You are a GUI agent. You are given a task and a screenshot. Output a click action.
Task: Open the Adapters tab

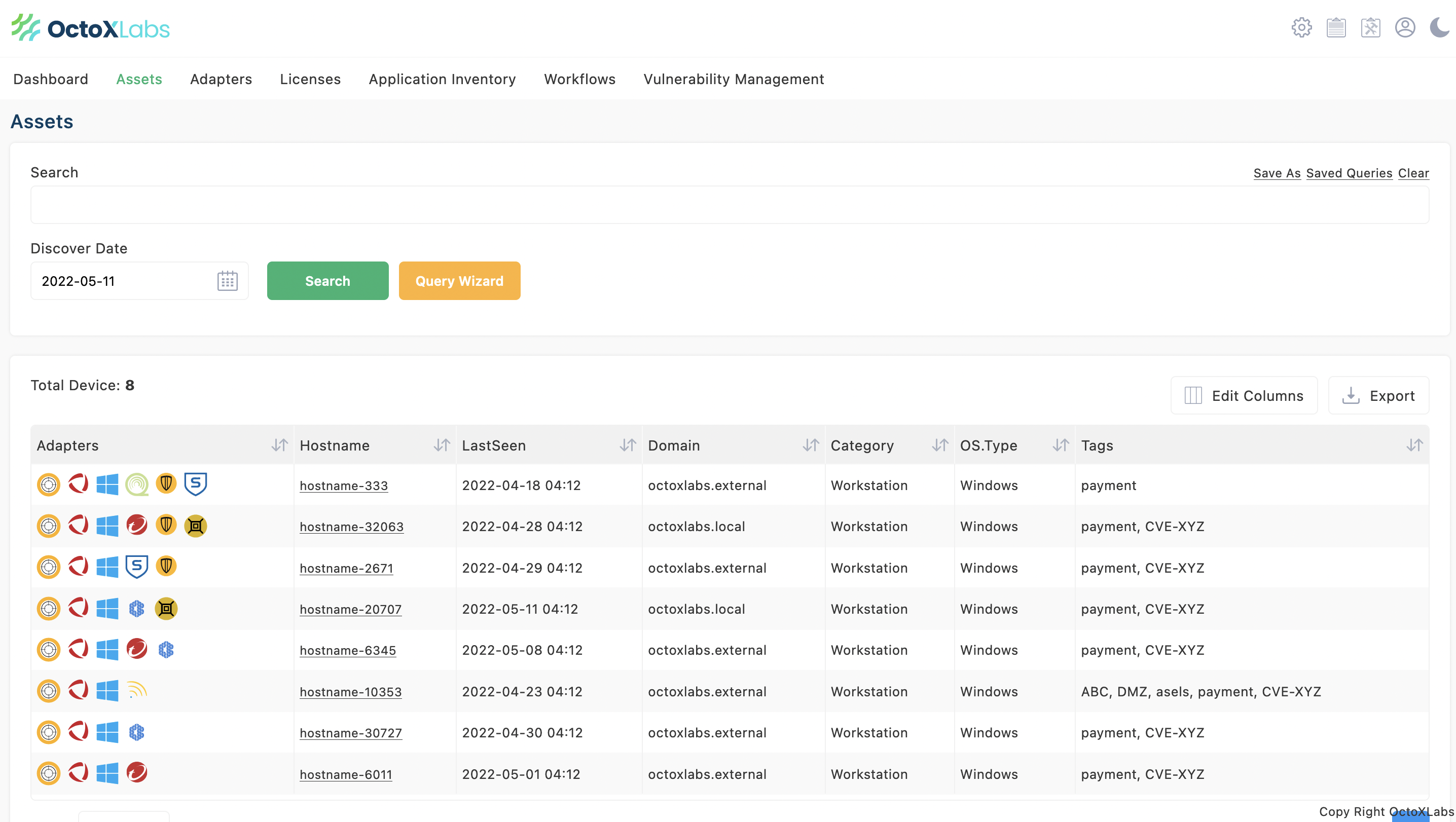coord(221,79)
